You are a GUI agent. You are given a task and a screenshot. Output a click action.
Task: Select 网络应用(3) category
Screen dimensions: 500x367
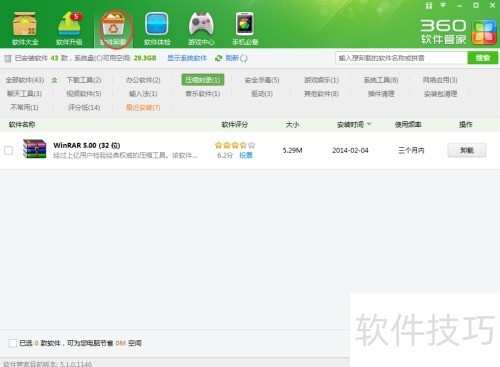(440, 80)
